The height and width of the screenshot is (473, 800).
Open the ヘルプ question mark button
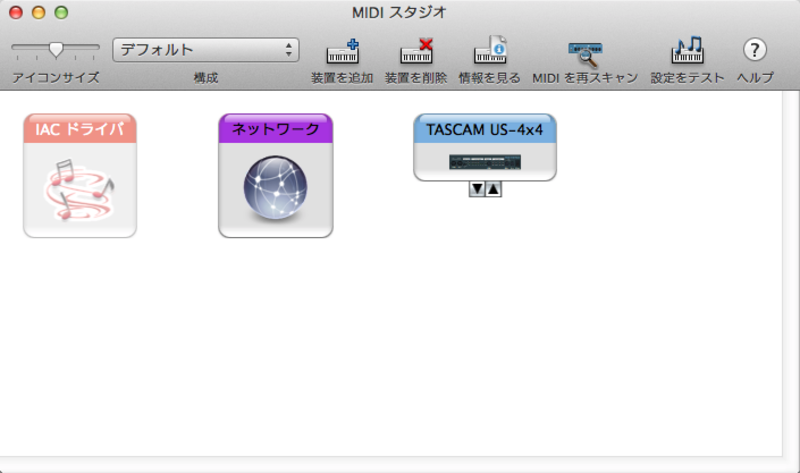tap(755, 50)
